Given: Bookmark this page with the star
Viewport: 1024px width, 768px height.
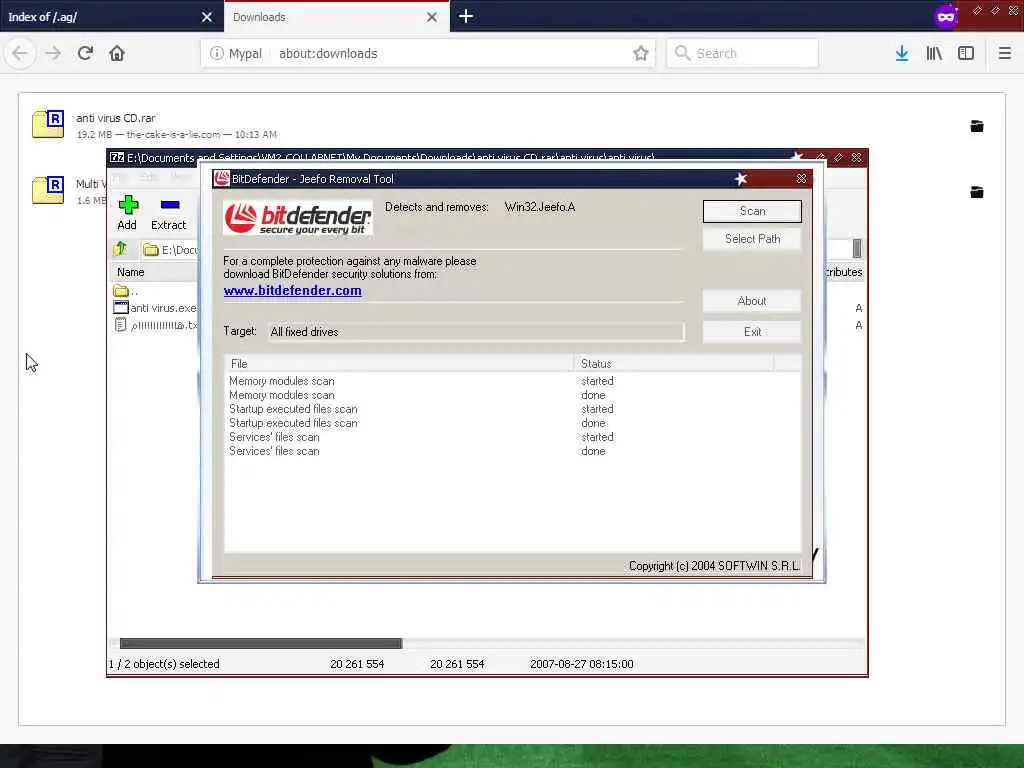Looking at the screenshot, I should pyautogui.click(x=641, y=54).
